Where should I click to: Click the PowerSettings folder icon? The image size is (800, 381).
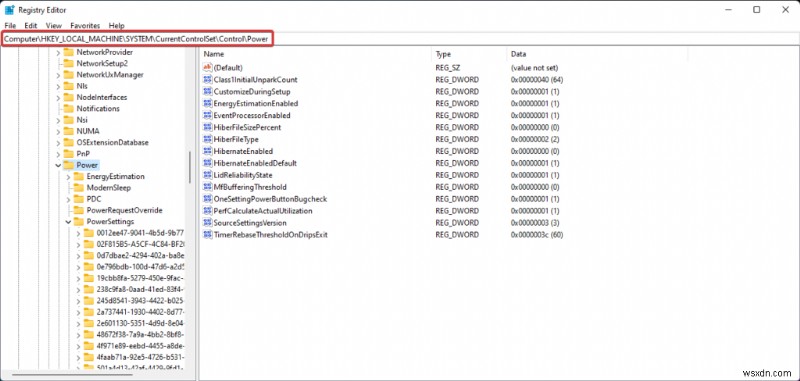(x=79, y=222)
